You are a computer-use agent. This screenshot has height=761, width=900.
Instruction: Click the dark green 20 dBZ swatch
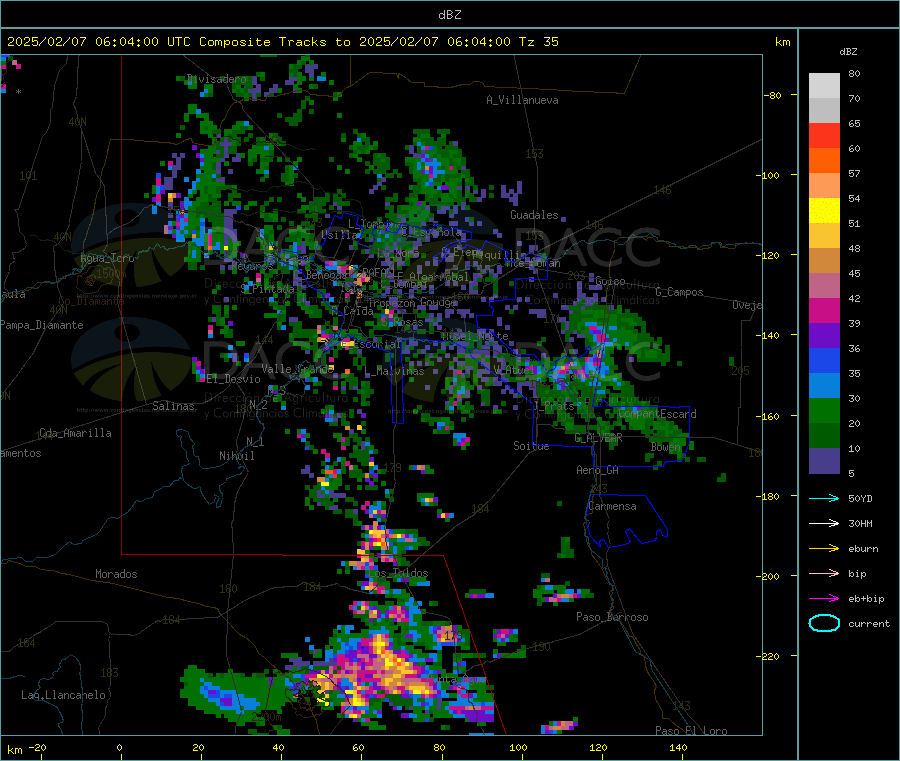824,435
